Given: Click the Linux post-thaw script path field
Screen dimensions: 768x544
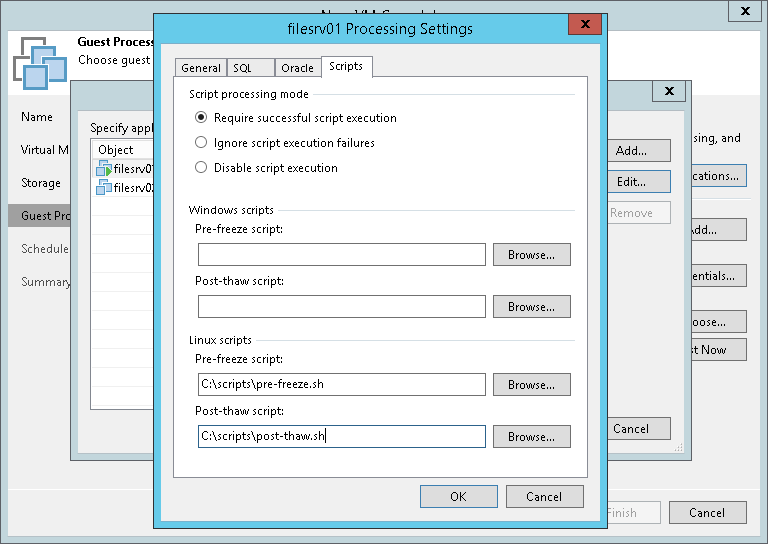Looking at the screenshot, I should pyautogui.click(x=341, y=437).
